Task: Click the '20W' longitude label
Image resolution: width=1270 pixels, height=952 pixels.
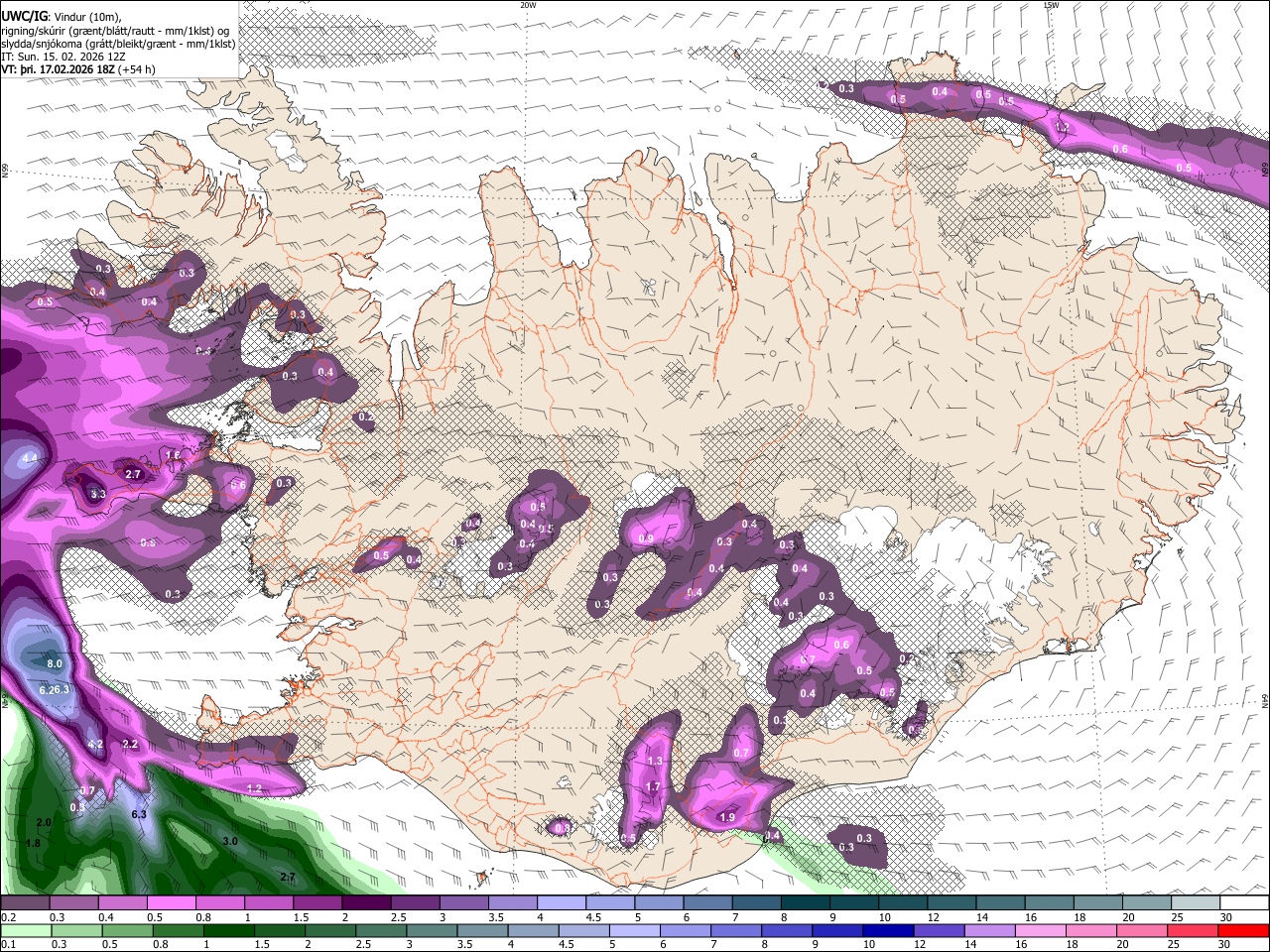Action: 528,5
